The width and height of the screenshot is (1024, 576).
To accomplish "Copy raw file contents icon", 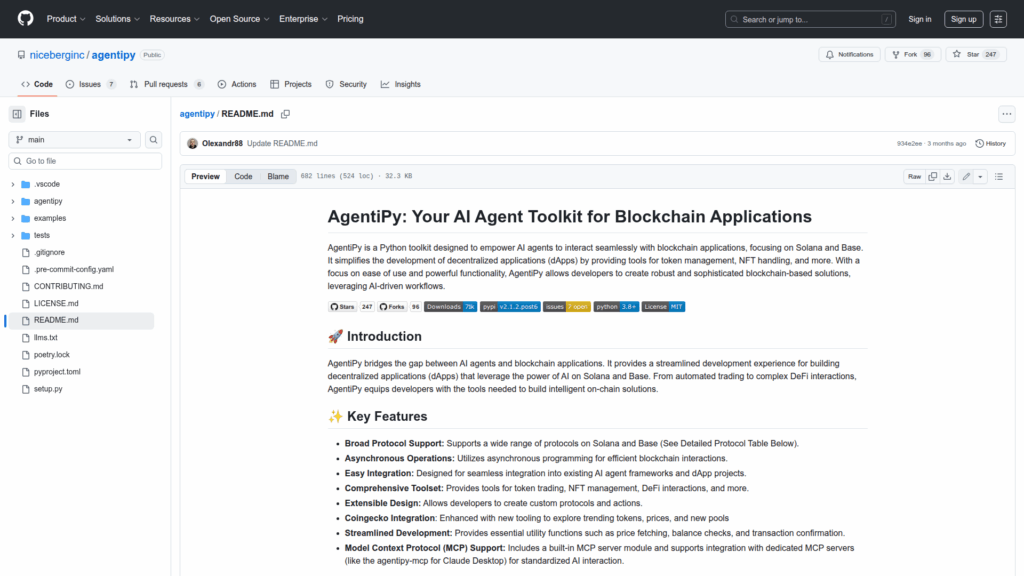I will click(x=932, y=176).
